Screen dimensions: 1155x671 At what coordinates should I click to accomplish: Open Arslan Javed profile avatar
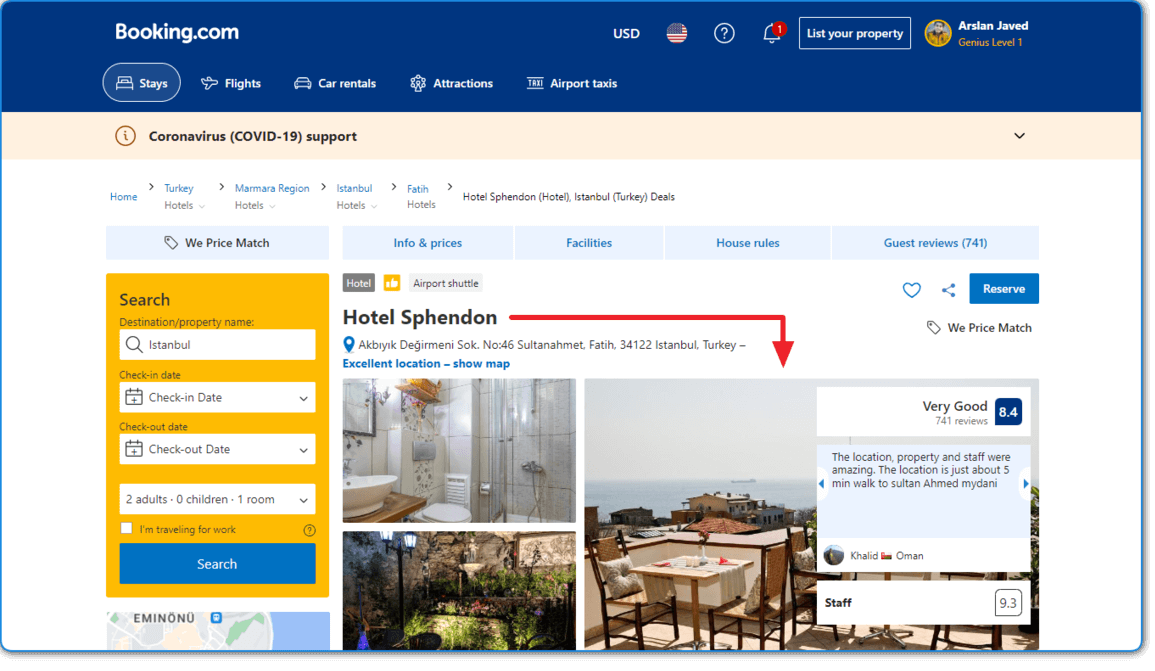(938, 33)
